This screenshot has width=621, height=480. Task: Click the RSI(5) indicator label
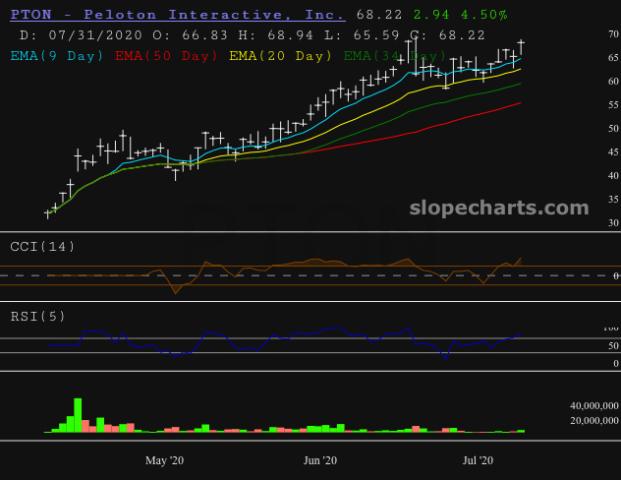38,318
